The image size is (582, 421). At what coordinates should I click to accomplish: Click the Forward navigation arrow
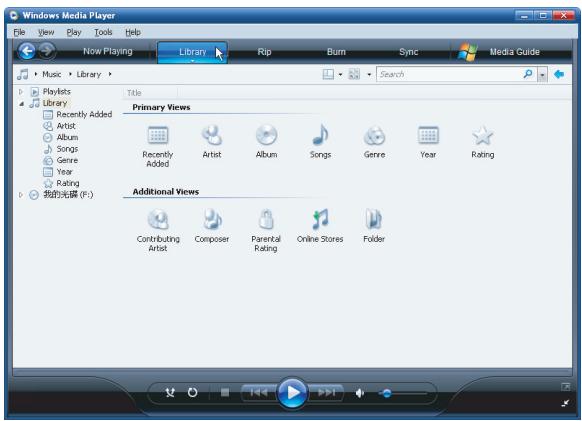point(47,50)
